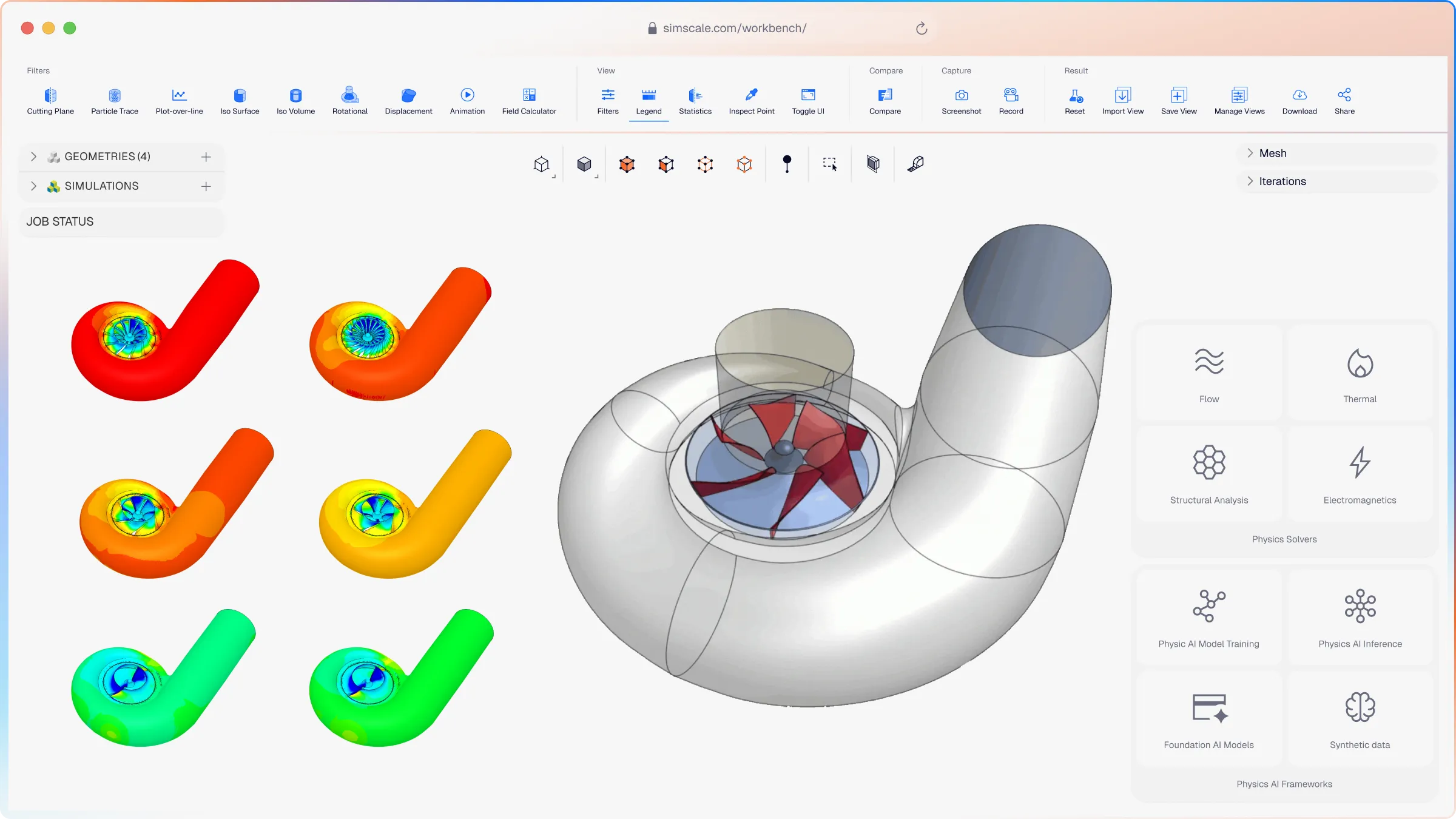Select the tape measure tool
The height and width of the screenshot is (819, 1456).
[915, 164]
